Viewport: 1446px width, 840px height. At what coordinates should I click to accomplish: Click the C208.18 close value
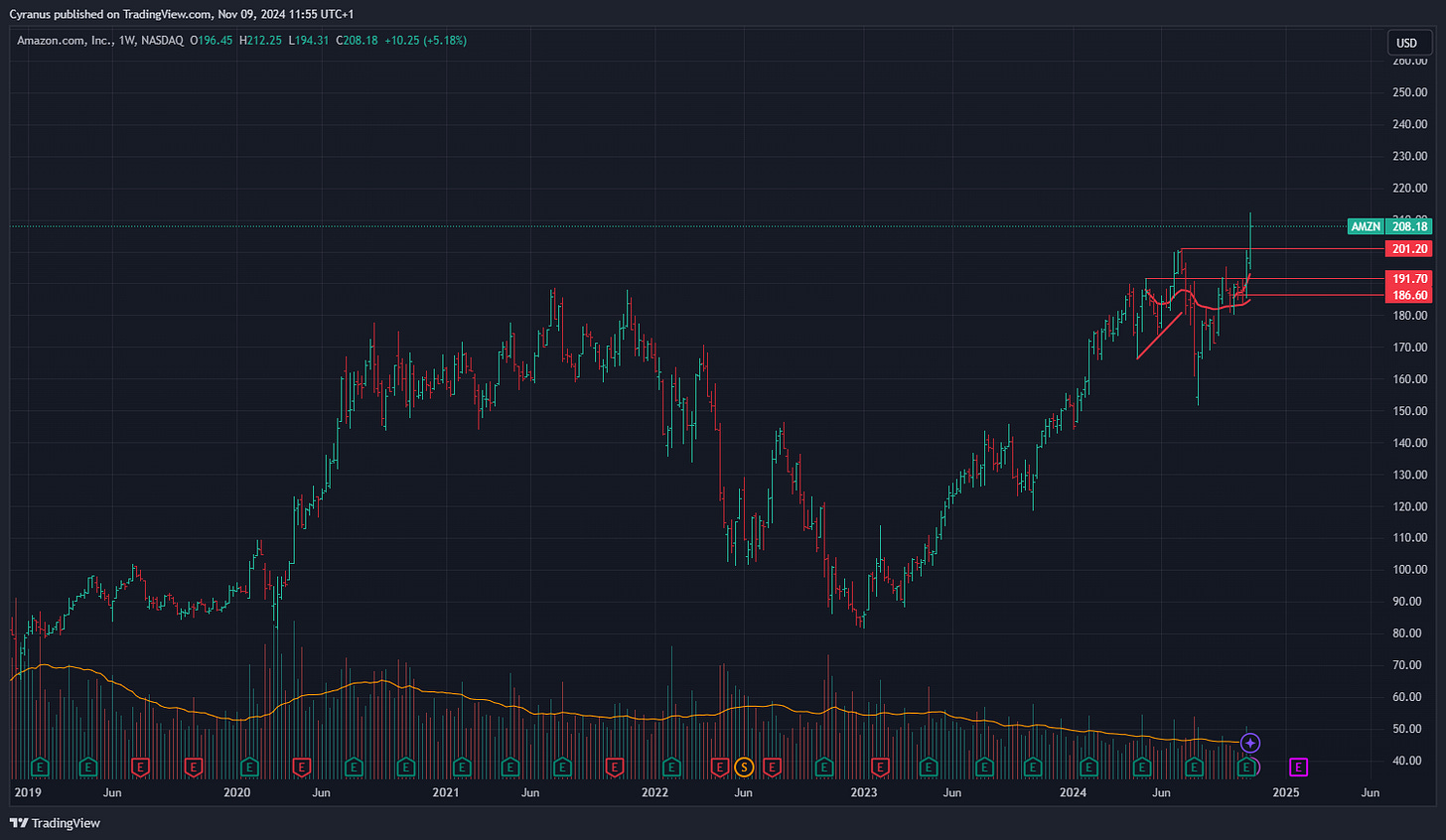(357, 41)
